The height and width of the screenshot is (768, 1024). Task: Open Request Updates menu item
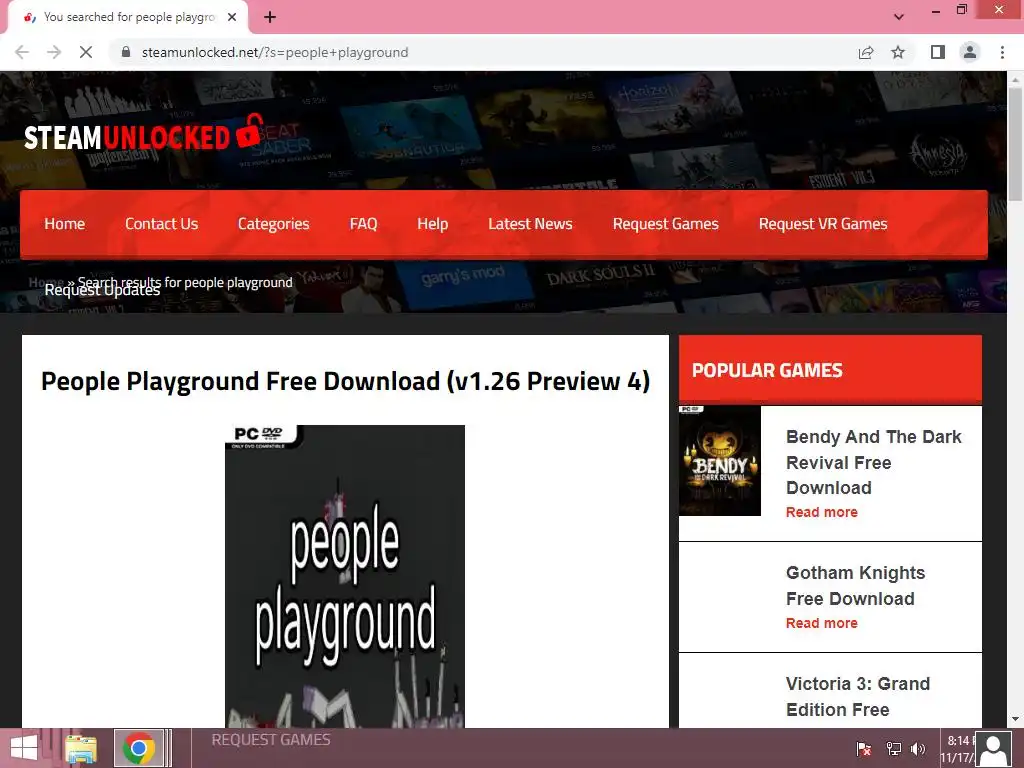click(x=102, y=292)
